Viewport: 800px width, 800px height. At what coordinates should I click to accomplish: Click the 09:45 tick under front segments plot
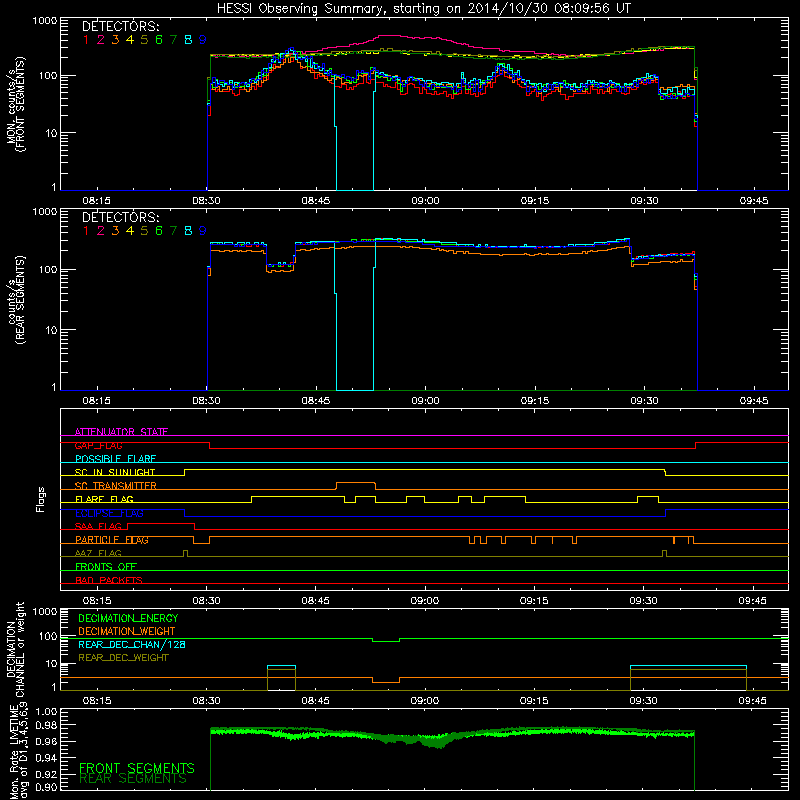tap(754, 201)
